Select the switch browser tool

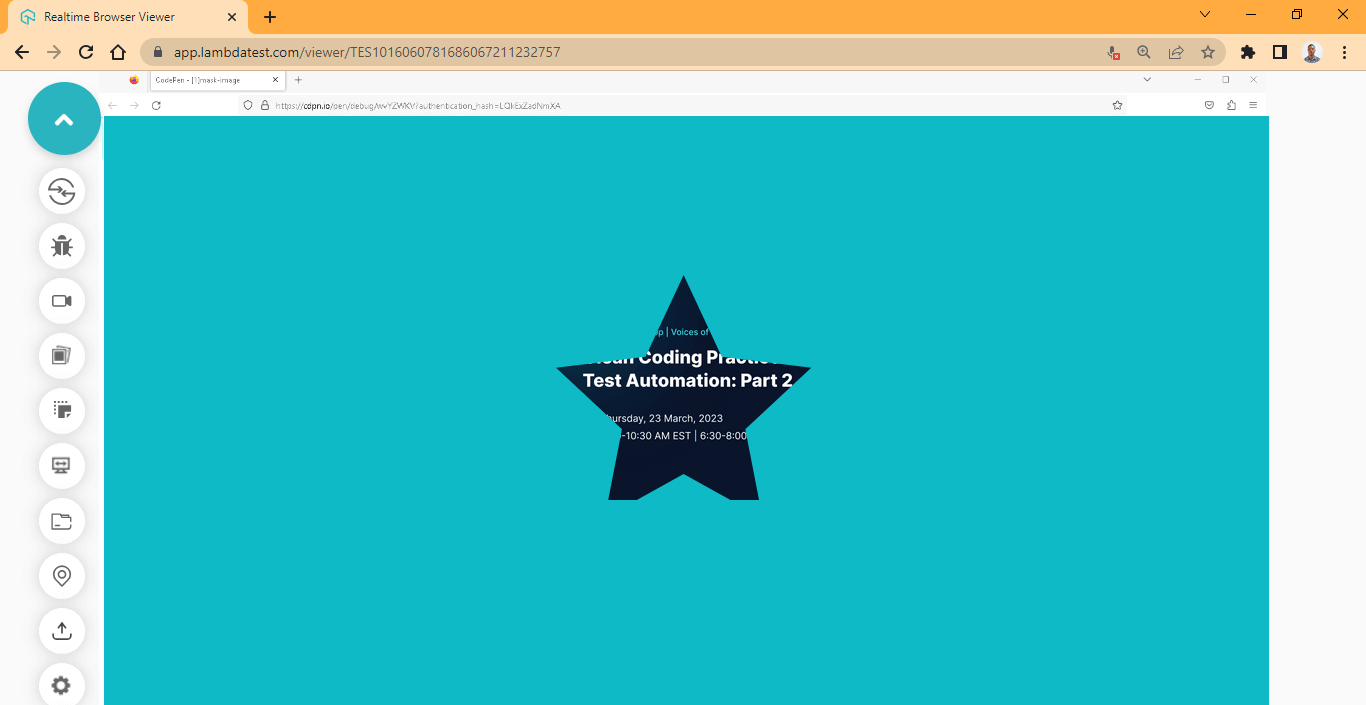pos(62,192)
